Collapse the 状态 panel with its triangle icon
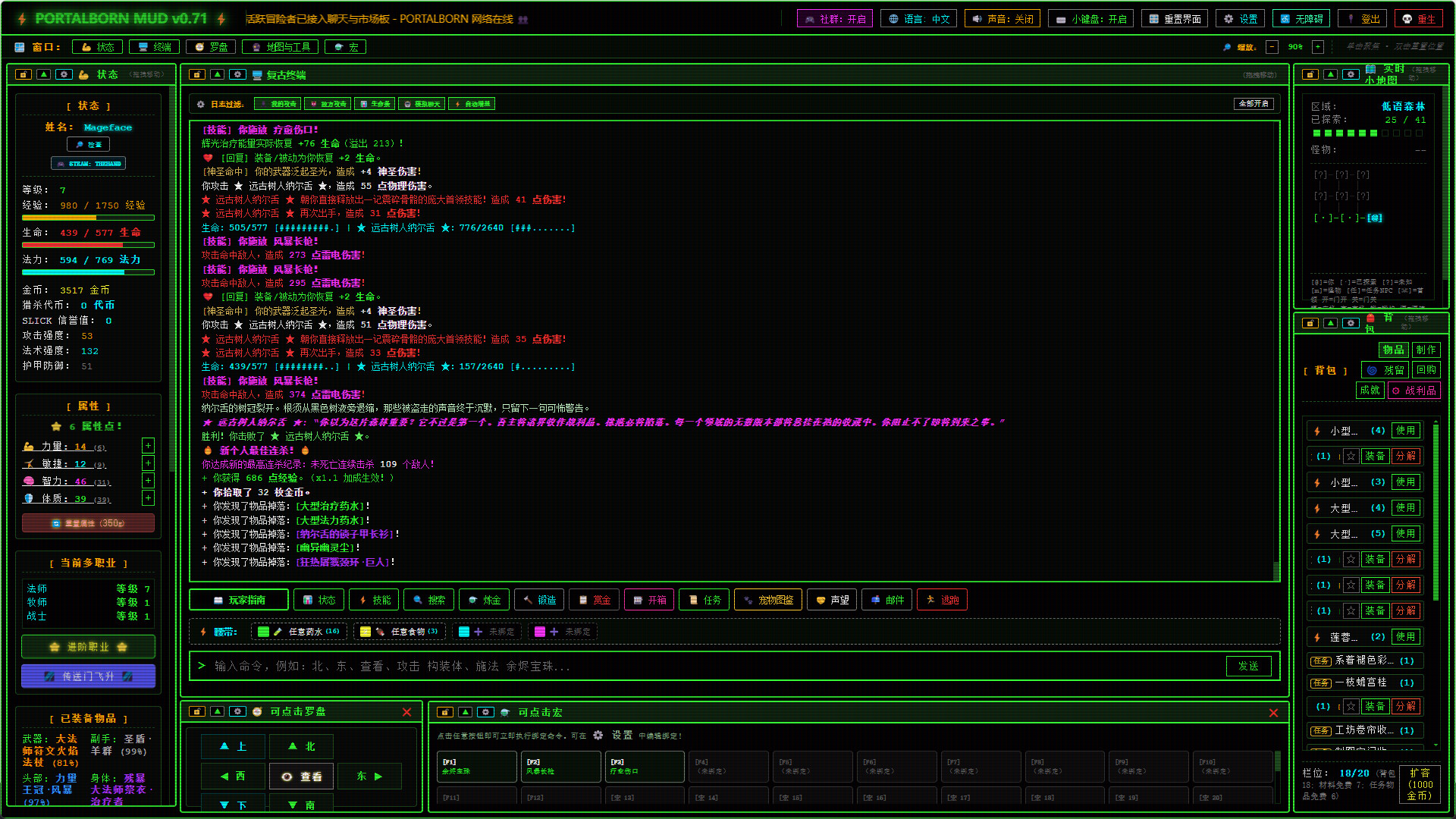Viewport: 1456px width, 819px height. [x=44, y=74]
